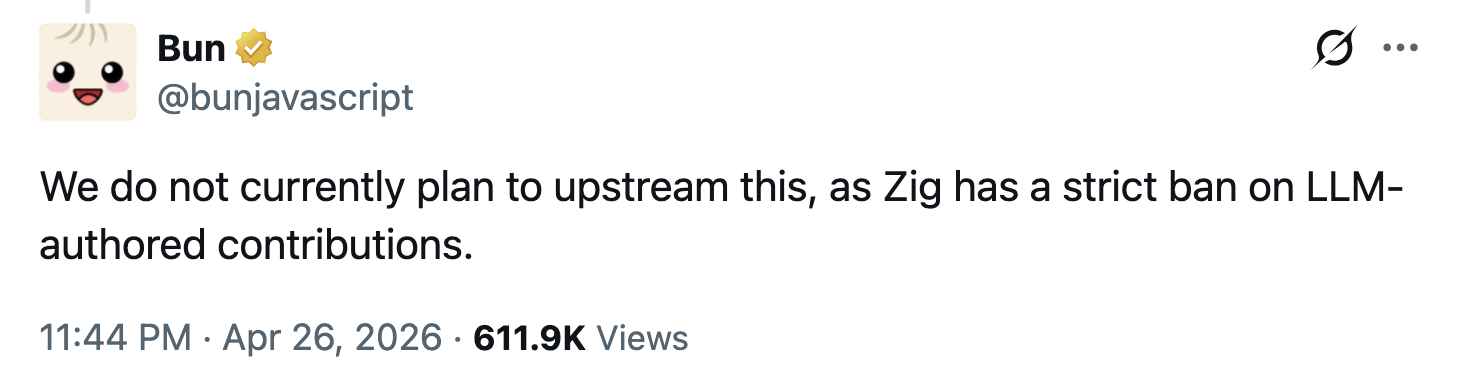Click the gold verified badge beside Bun
The height and width of the screenshot is (386, 1462).
(x=254, y=47)
